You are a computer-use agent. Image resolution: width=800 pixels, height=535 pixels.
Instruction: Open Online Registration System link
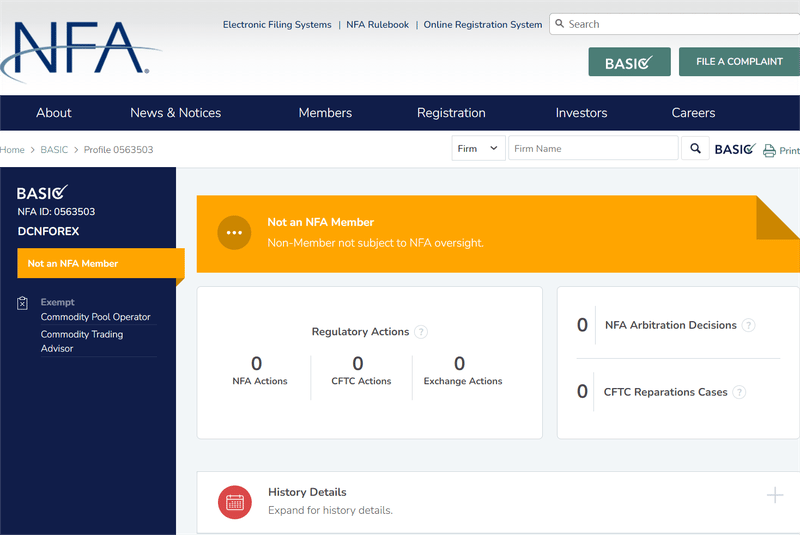point(483,24)
